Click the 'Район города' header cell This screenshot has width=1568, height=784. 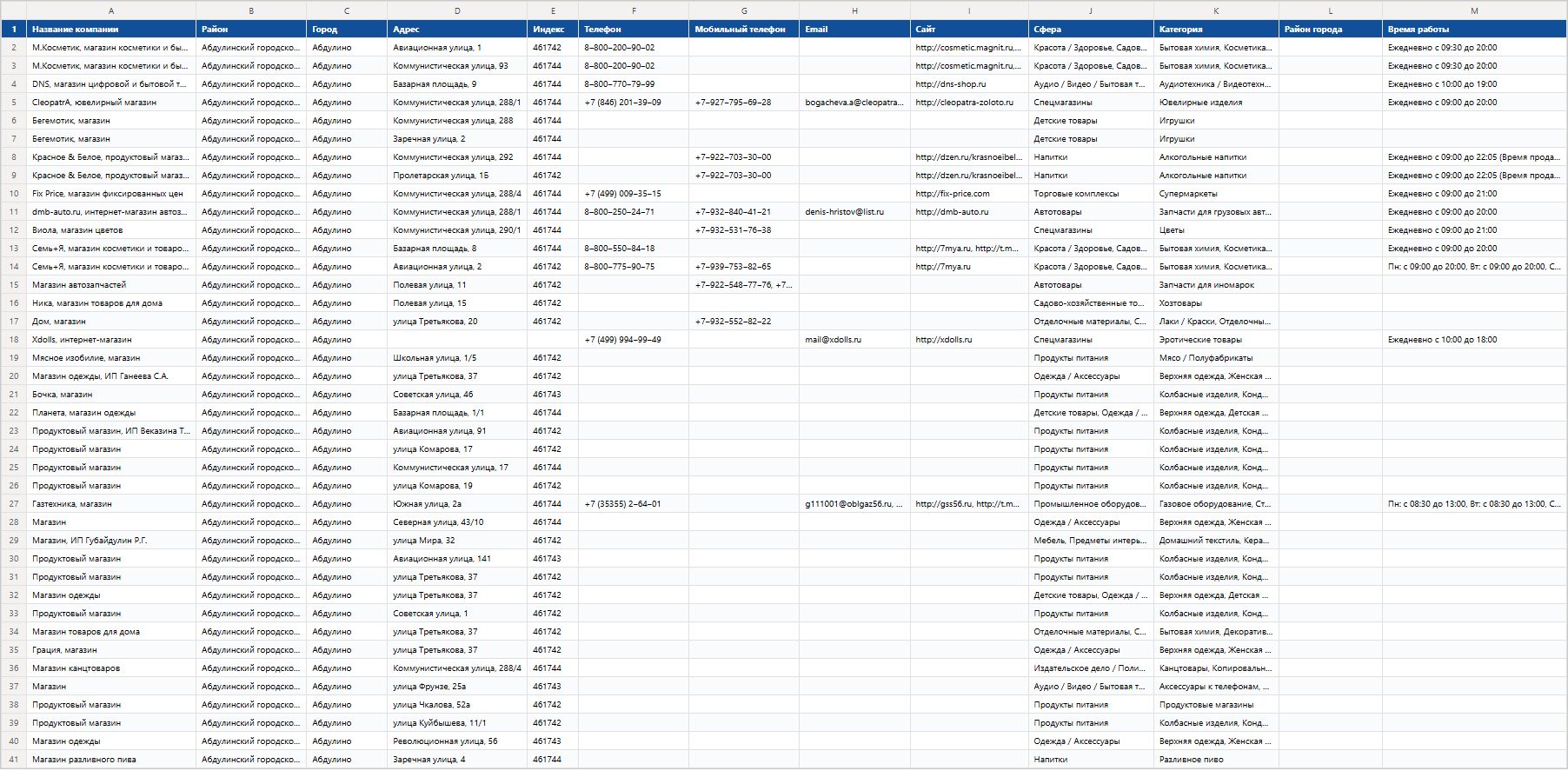1330,29
